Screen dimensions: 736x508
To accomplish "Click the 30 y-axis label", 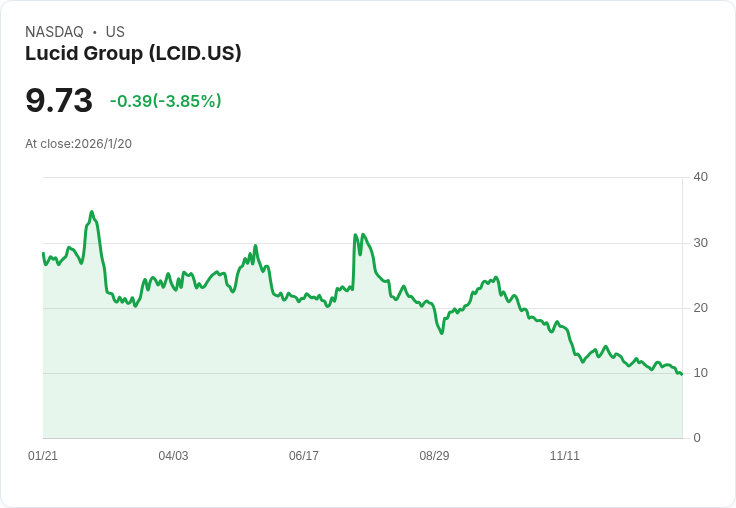I will click(700, 243).
